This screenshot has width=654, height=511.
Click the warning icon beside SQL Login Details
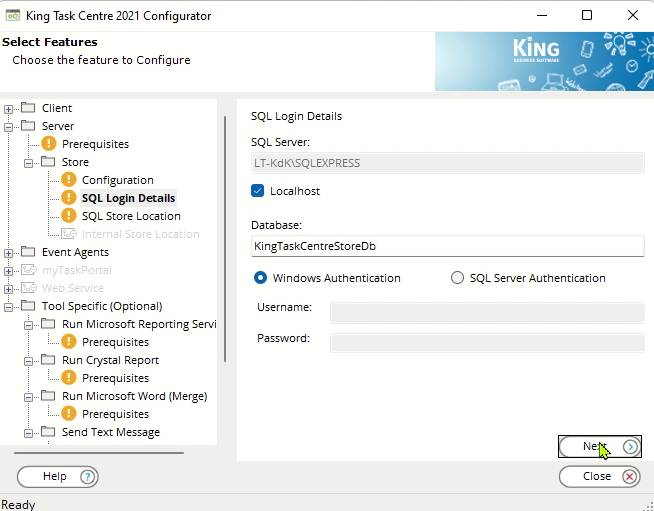click(69, 198)
